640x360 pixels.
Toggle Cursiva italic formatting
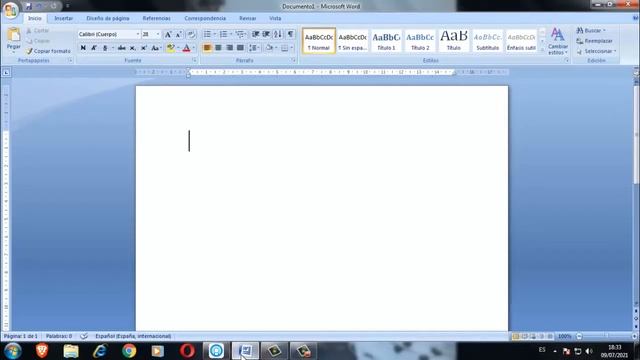(x=94, y=48)
